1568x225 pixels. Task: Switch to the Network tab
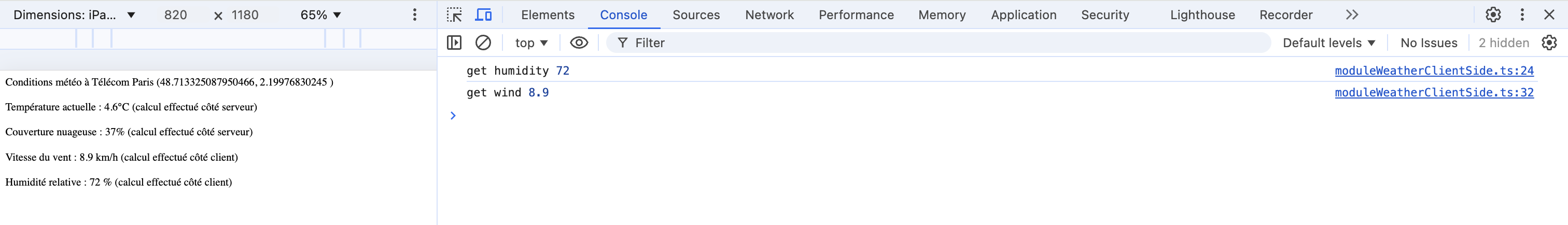[x=769, y=15]
